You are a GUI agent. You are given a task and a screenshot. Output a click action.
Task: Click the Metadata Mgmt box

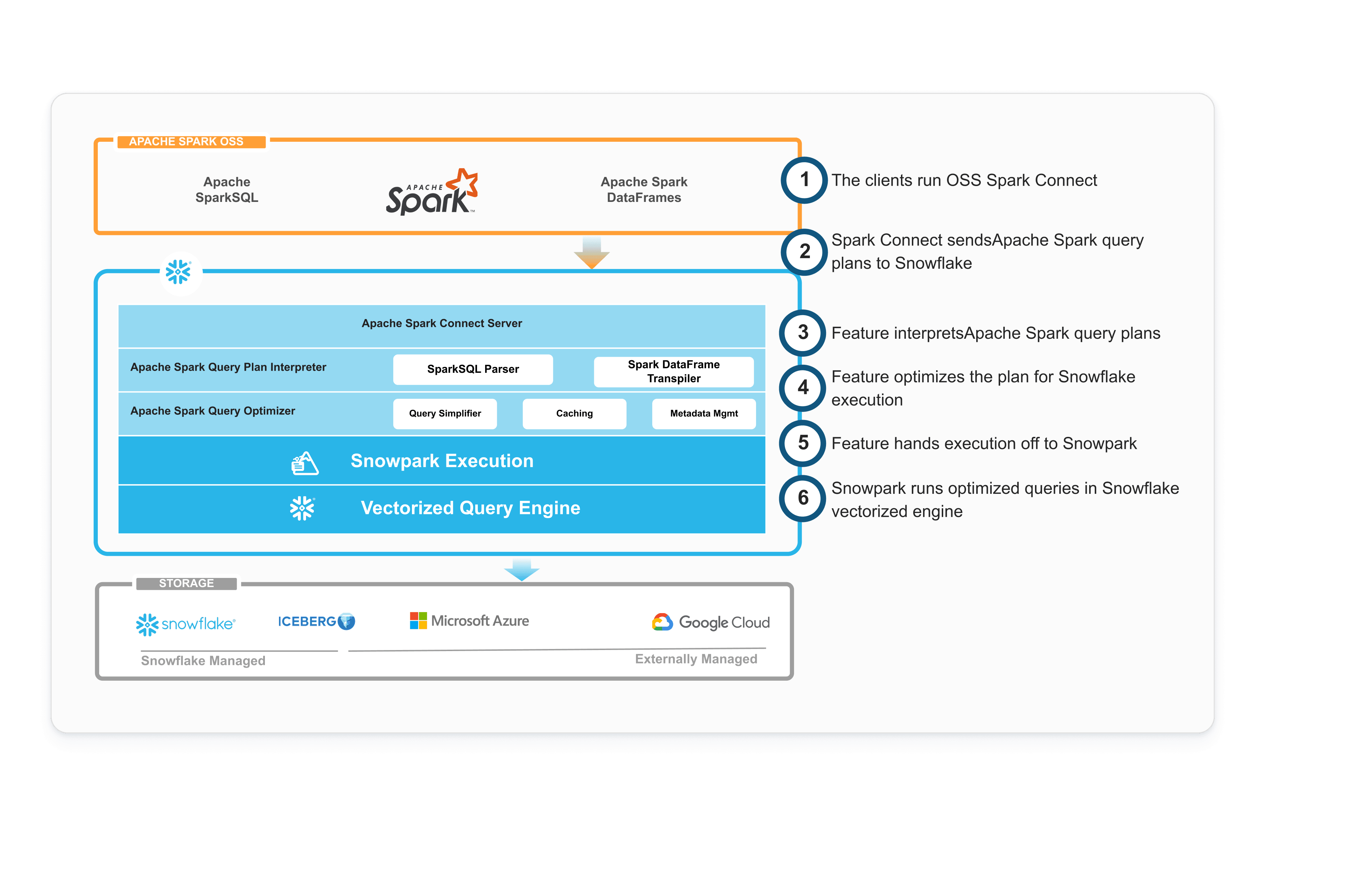coord(704,413)
